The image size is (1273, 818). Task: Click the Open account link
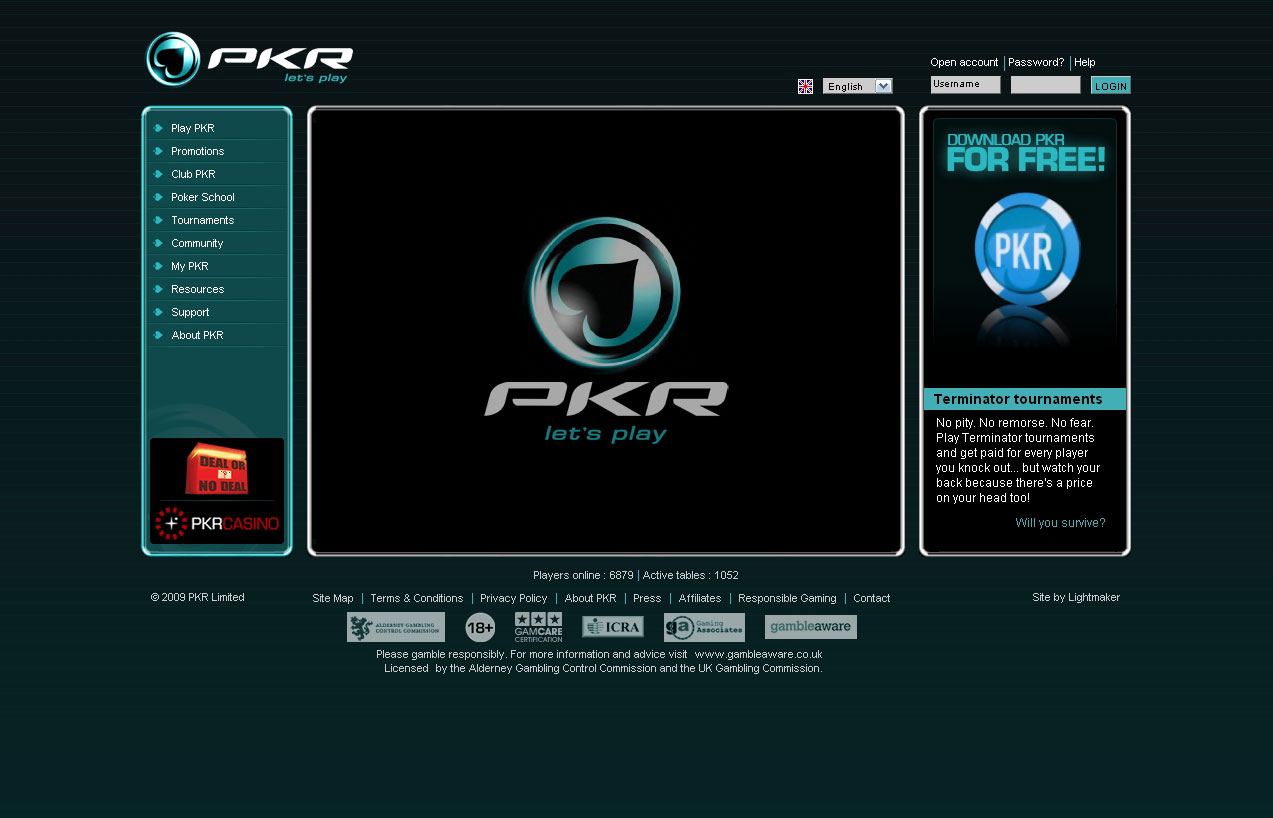(964, 62)
